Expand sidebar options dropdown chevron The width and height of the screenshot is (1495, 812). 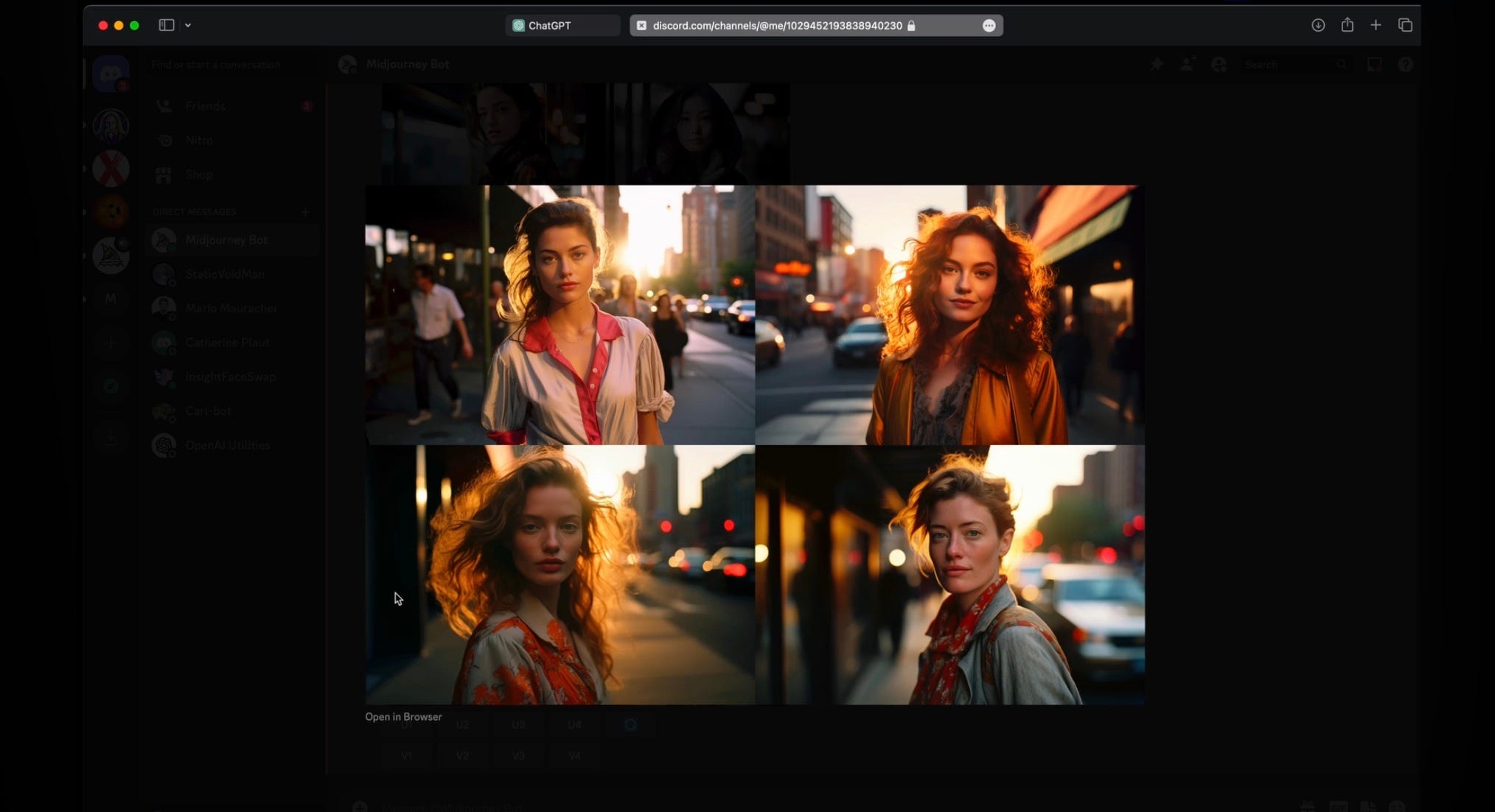pyautogui.click(x=188, y=25)
